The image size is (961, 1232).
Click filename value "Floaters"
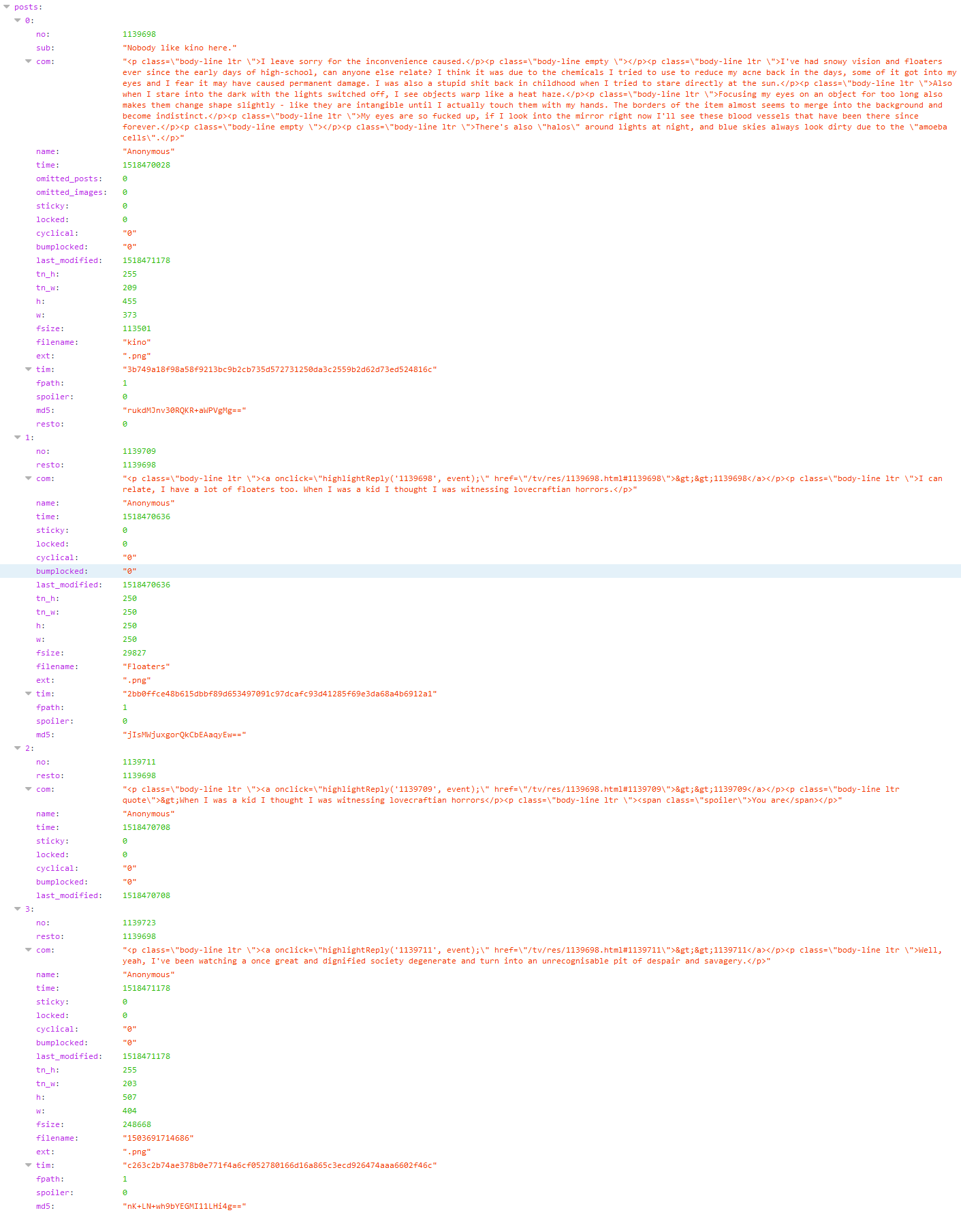146,666
